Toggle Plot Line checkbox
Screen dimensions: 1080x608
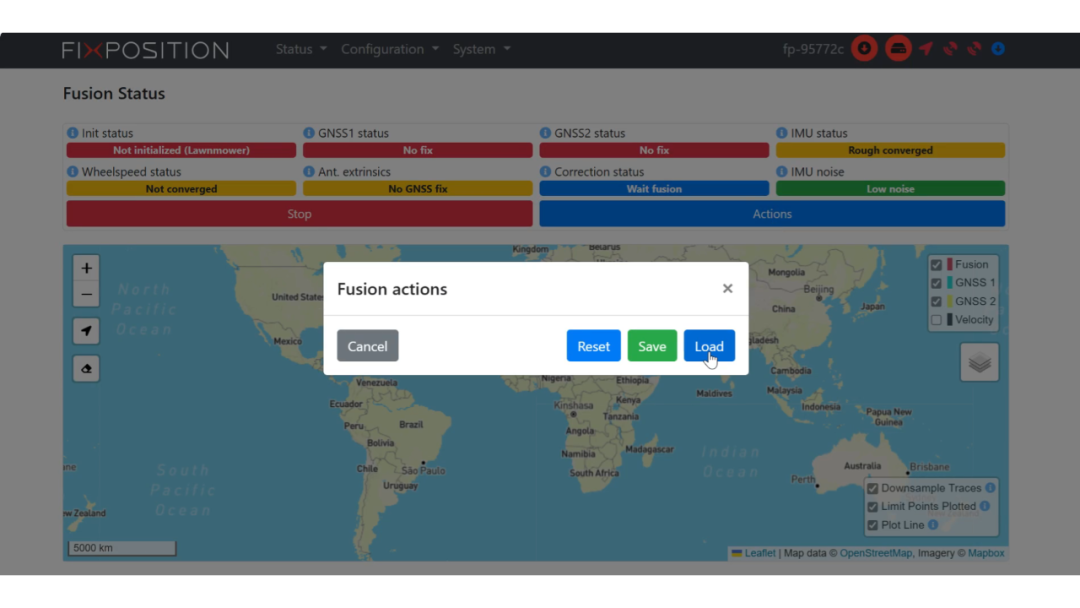(873, 525)
